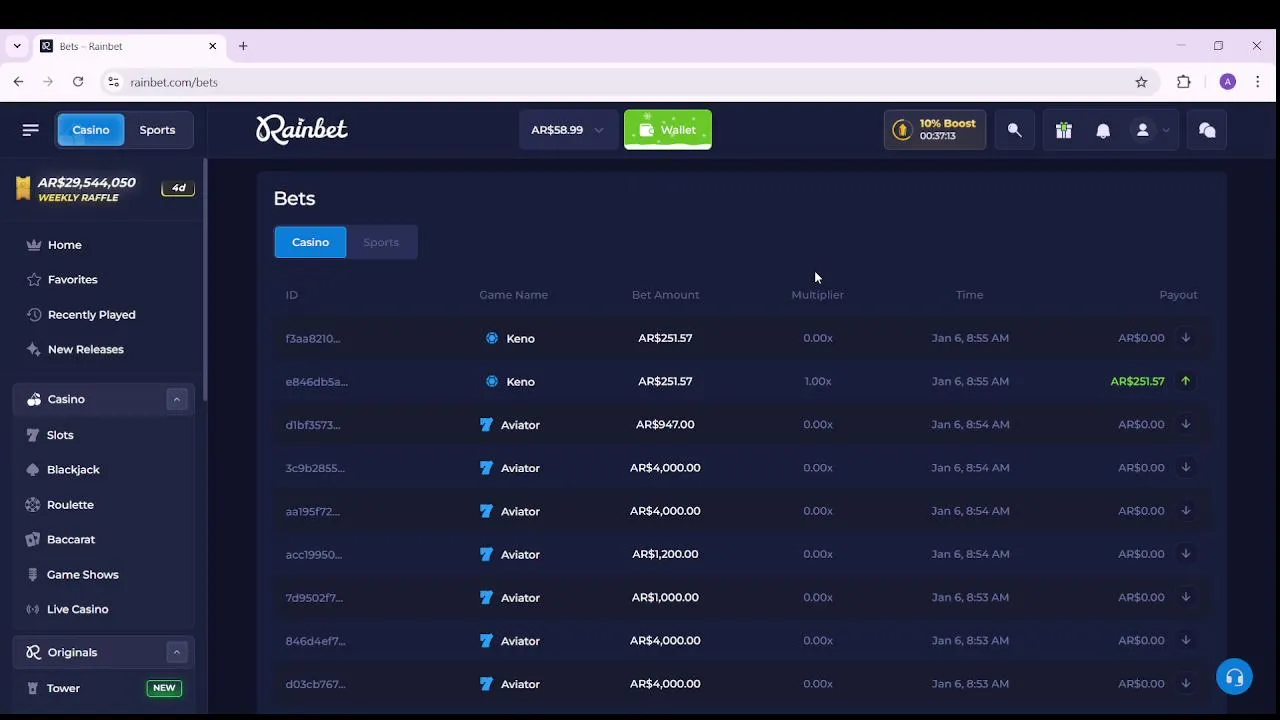Collapse the Casino sidebar section
This screenshot has width=1280, height=720.
(x=176, y=399)
